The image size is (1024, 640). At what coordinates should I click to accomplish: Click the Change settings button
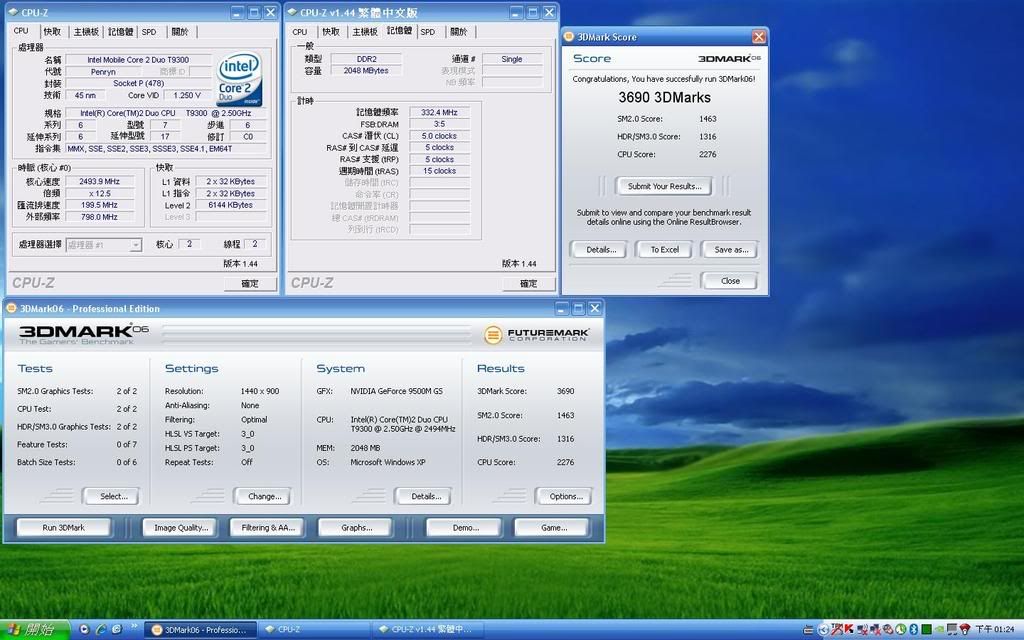(x=264, y=496)
